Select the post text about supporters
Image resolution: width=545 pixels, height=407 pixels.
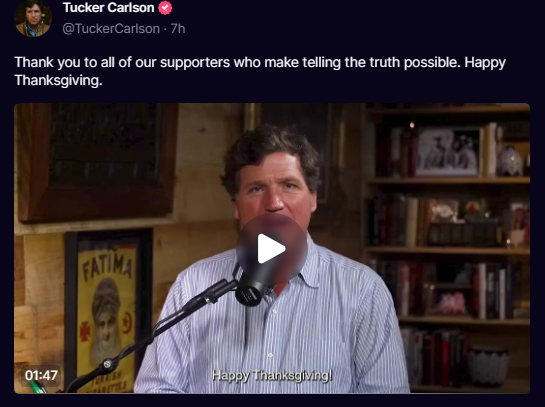[x=260, y=71]
